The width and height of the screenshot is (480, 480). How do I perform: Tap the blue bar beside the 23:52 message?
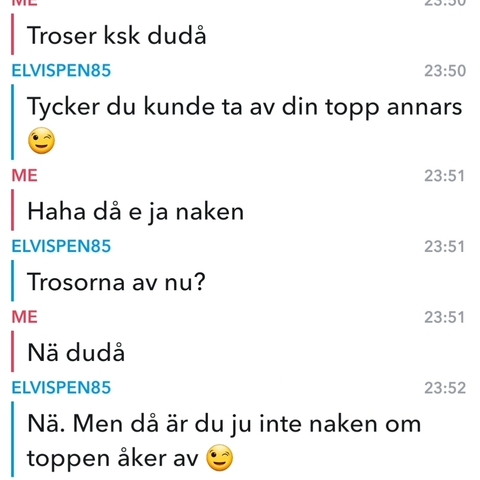13,439
